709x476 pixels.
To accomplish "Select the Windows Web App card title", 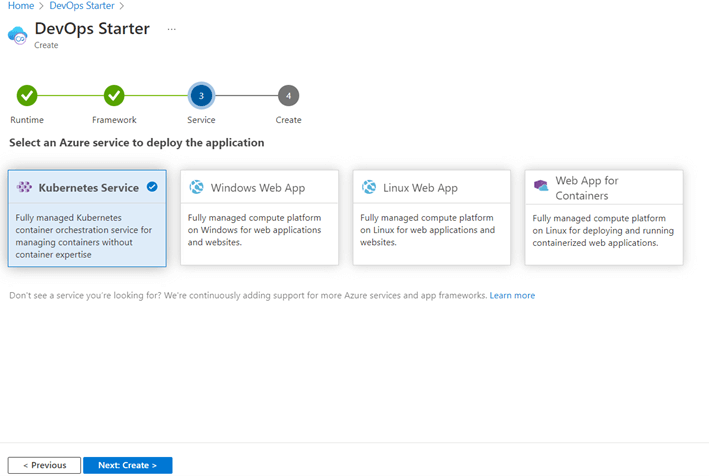I will coord(258,188).
